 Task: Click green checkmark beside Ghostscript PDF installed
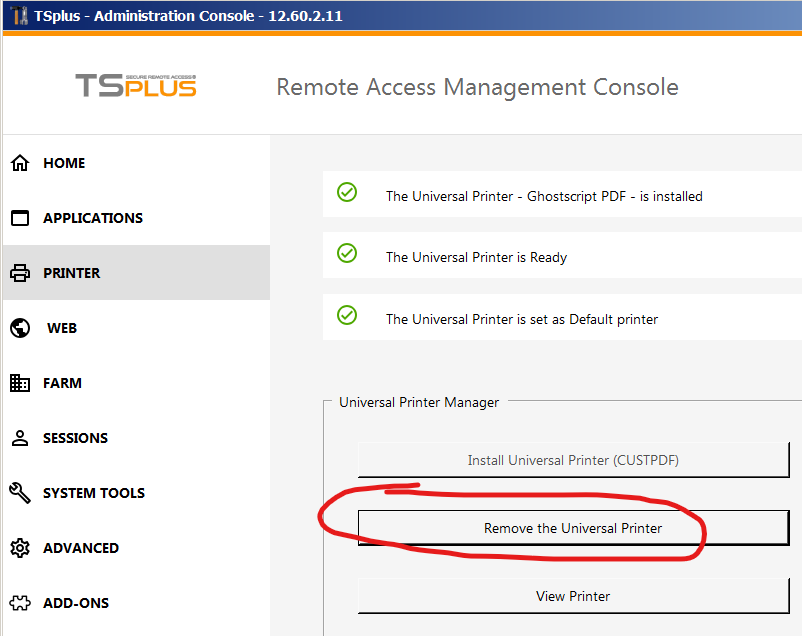(x=347, y=192)
